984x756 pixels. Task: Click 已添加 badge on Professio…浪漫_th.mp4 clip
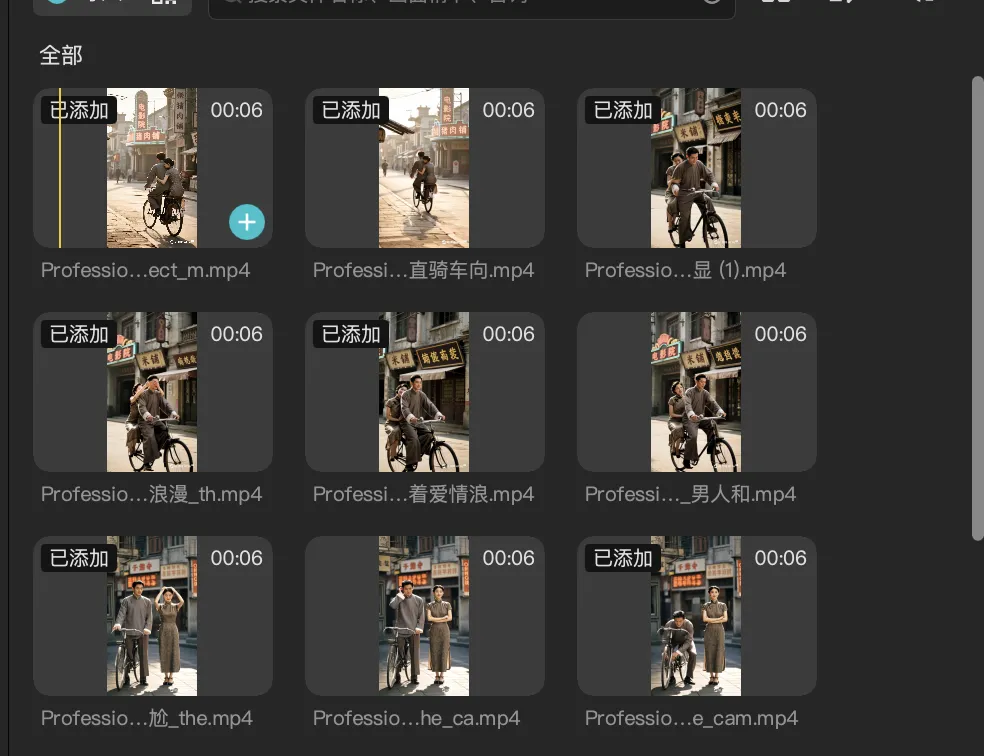coord(79,334)
